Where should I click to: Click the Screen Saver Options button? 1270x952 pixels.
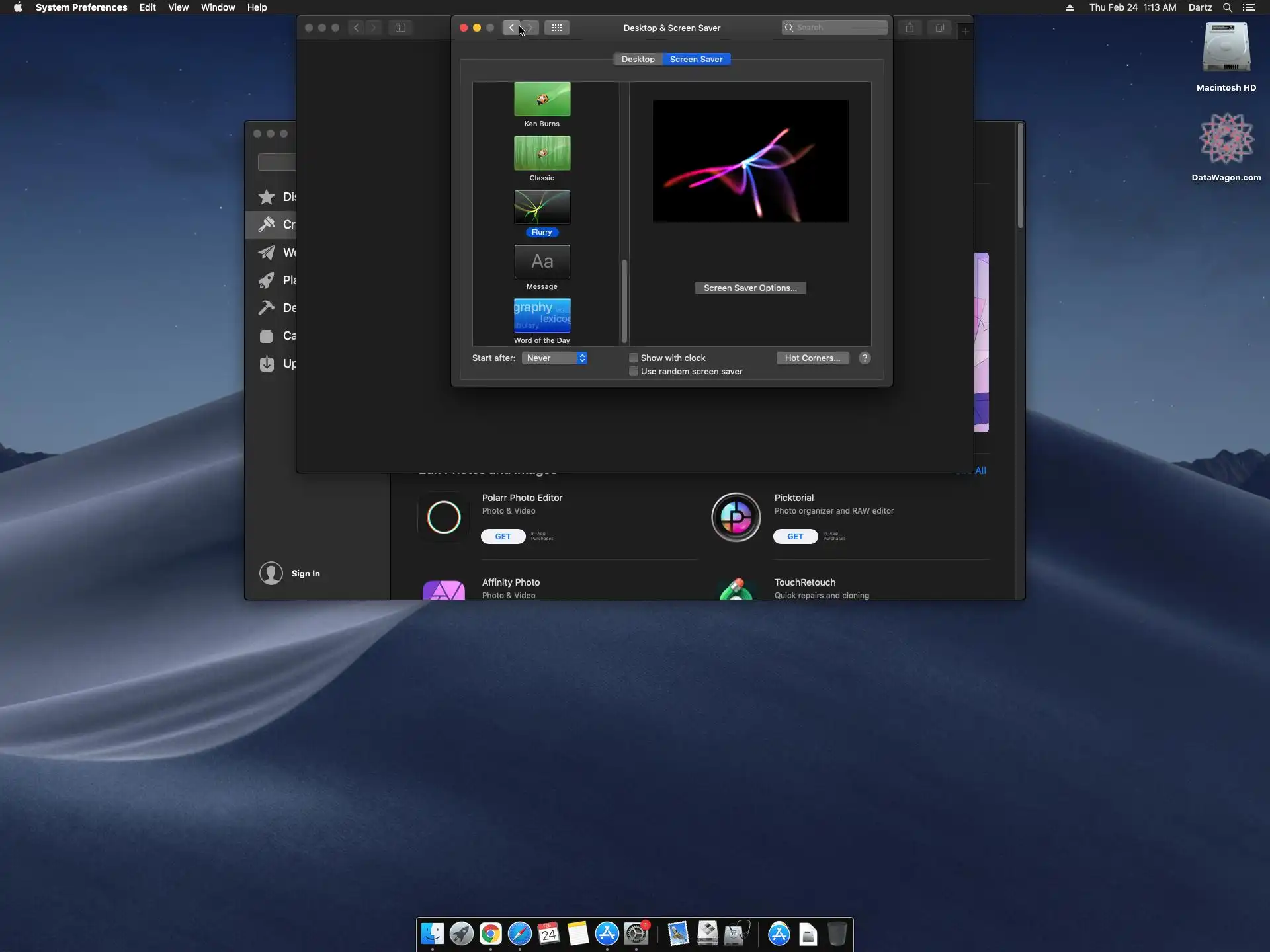[x=750, y=288]
